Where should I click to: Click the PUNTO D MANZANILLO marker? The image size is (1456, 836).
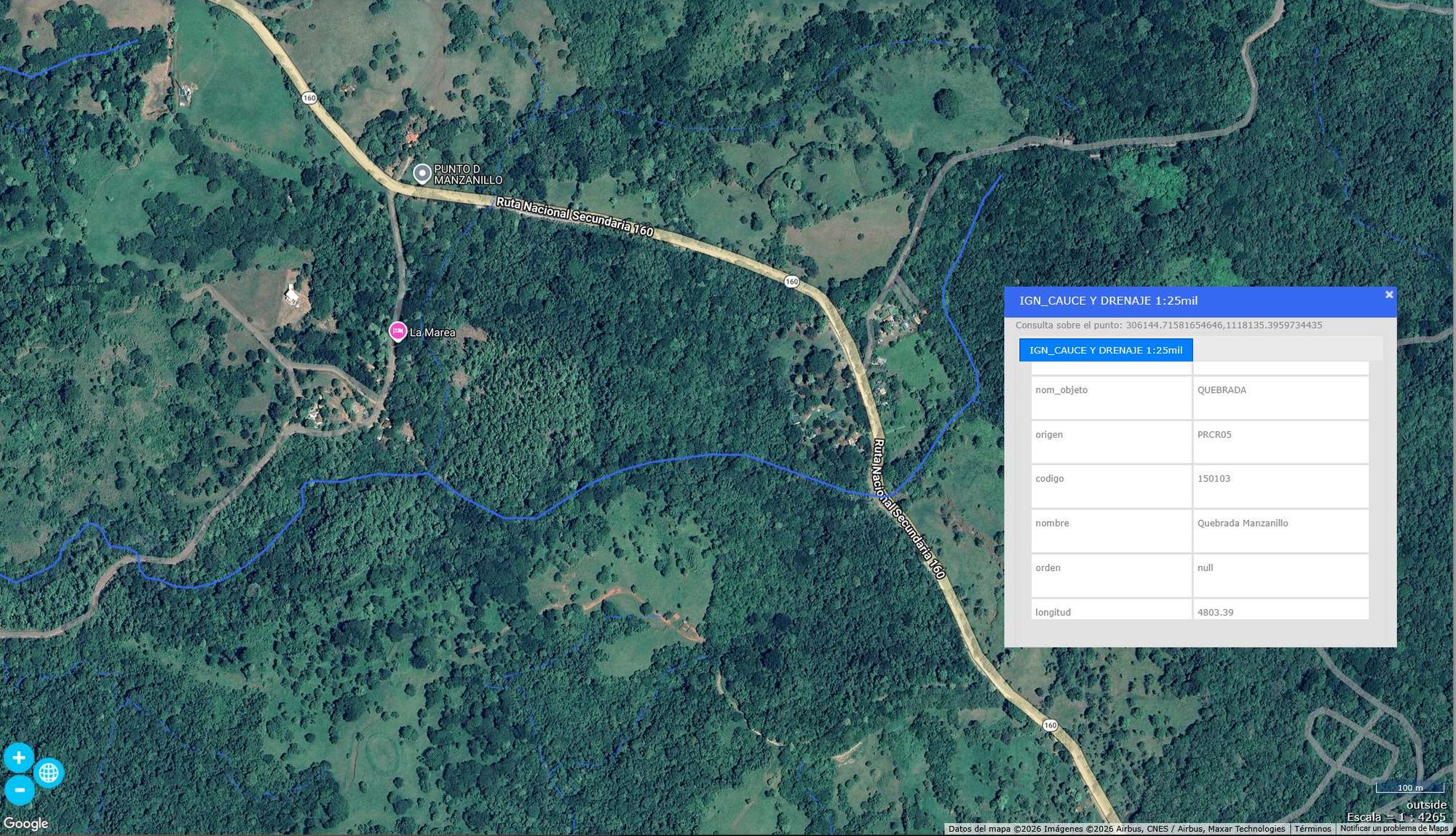[422, 174]
